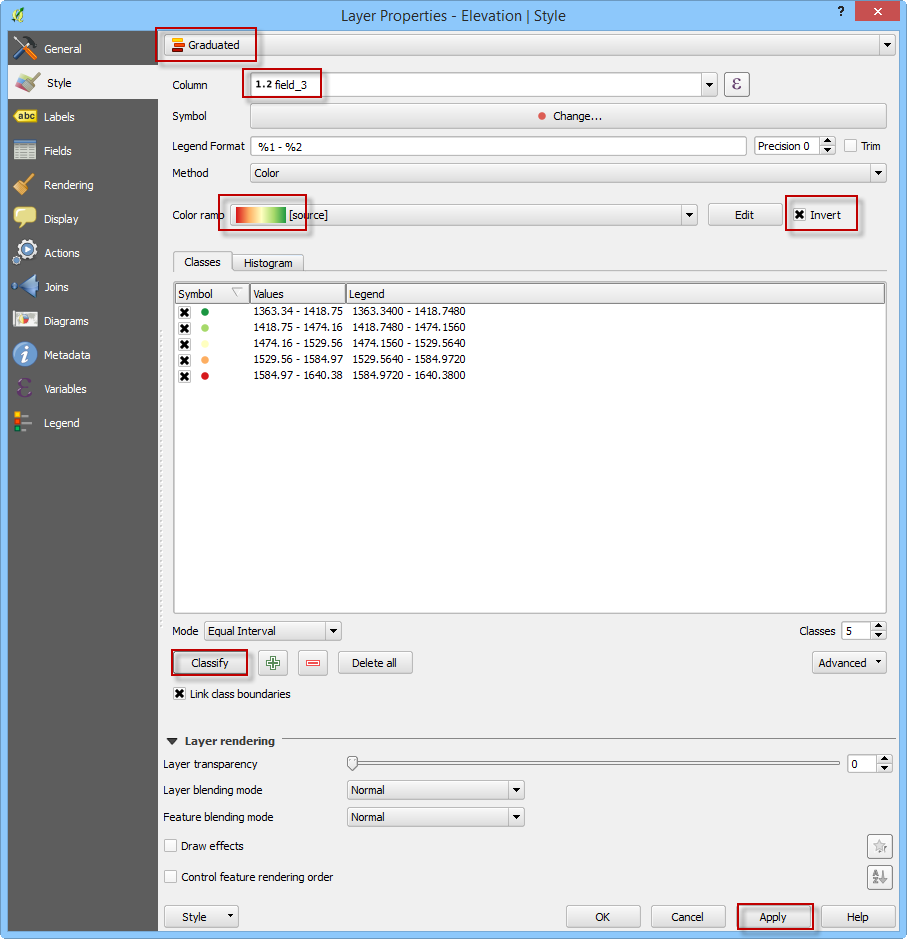Click the customize draw effects star icon
Image resolution: width=907 pixels, height=939 pixels.
tap(879, 847)
